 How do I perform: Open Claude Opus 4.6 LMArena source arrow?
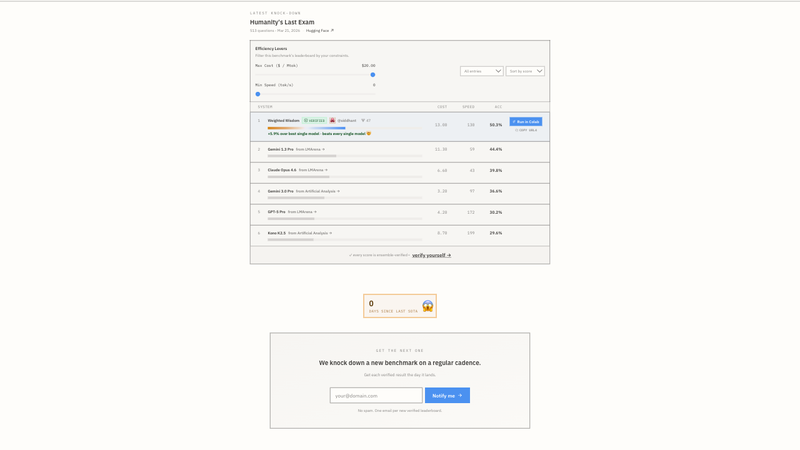326,170
